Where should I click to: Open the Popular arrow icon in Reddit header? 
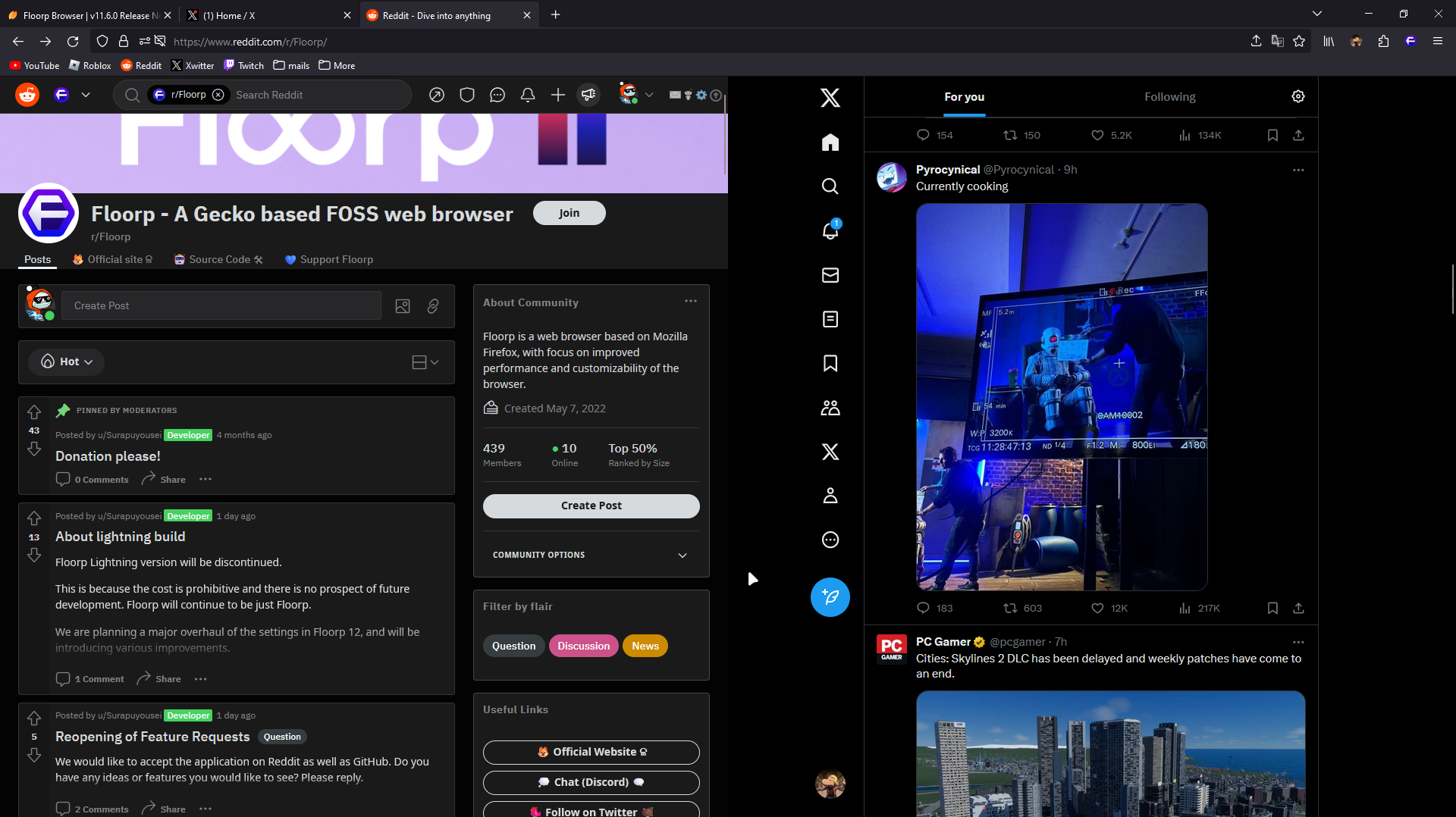437,95
